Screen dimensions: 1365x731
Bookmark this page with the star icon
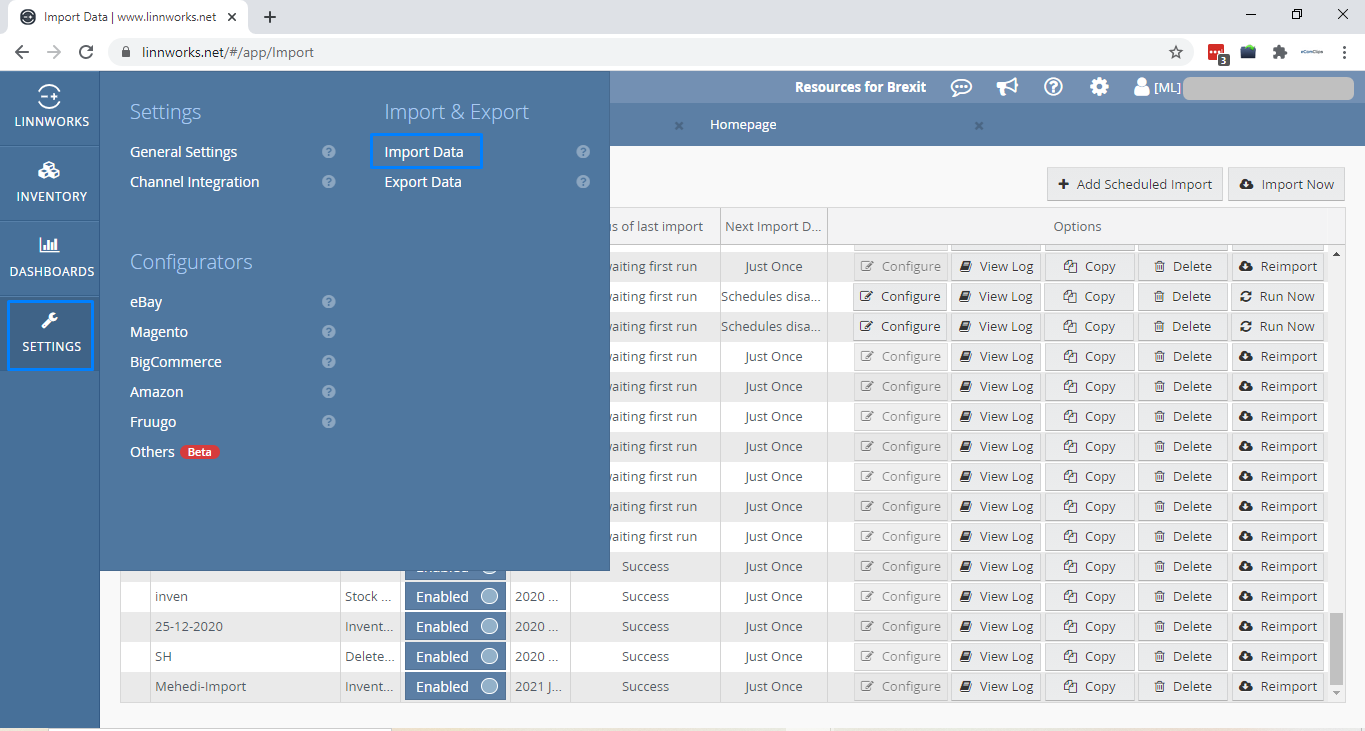tap(1176, 52)
